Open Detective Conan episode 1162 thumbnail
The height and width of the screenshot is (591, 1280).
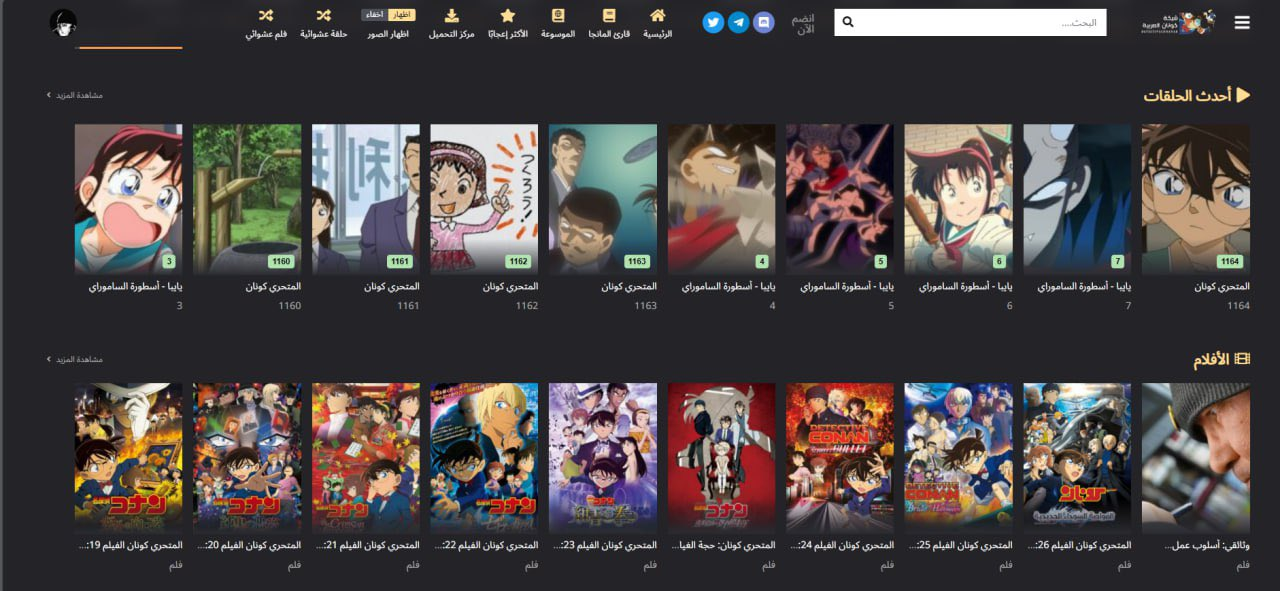[x=484, y=199]
